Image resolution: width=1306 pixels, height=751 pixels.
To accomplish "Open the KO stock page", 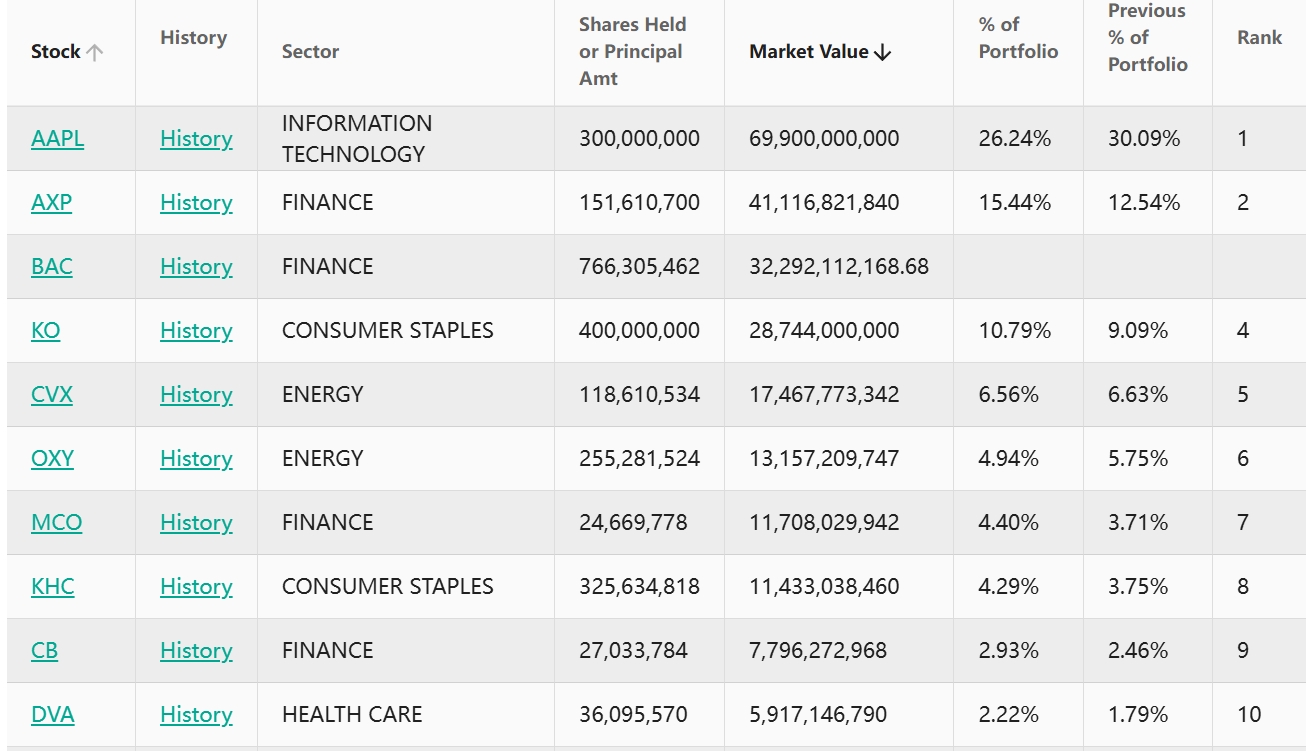I will 45,331.
